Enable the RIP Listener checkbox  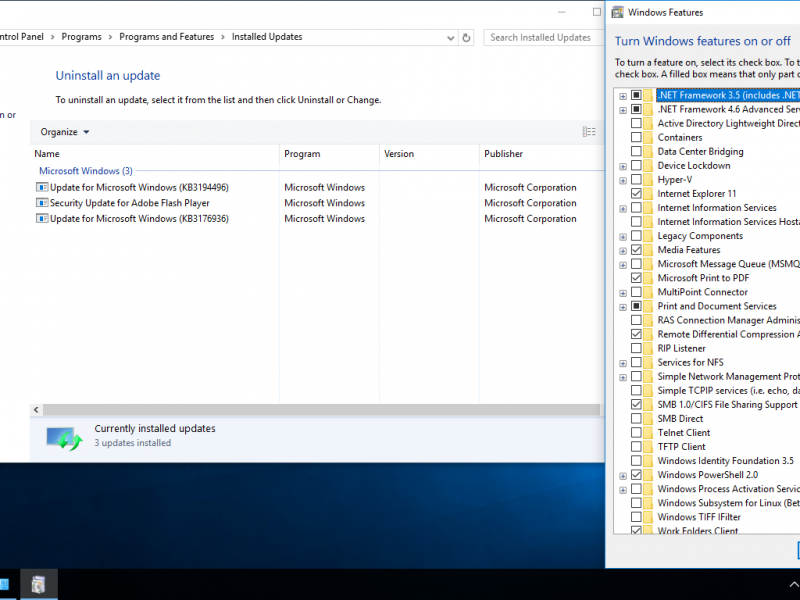[x=636, y=348]
